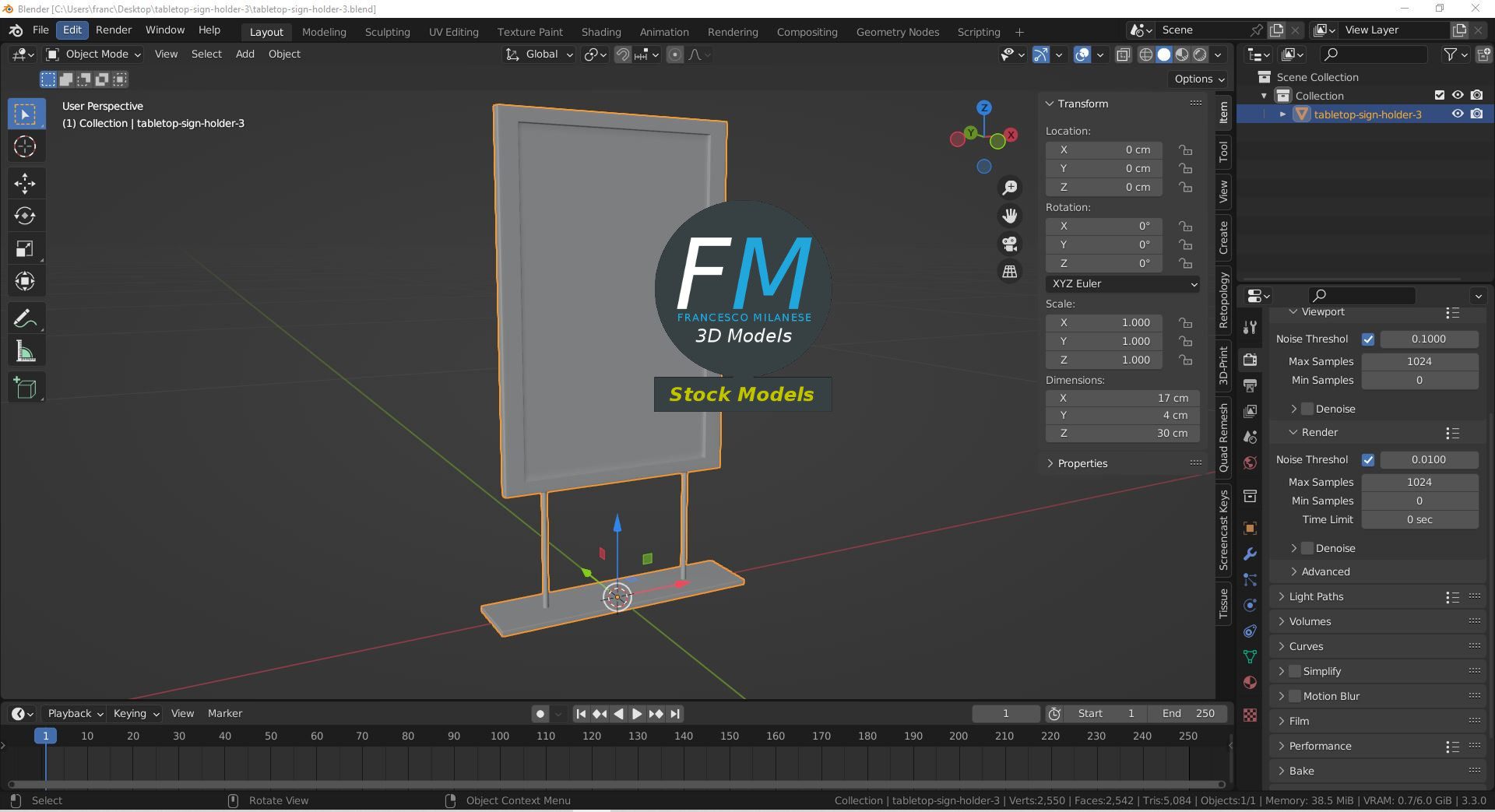Screen dimensions: 1495x812
Task: Select the Add Cube tool
Action: (25, 388)
